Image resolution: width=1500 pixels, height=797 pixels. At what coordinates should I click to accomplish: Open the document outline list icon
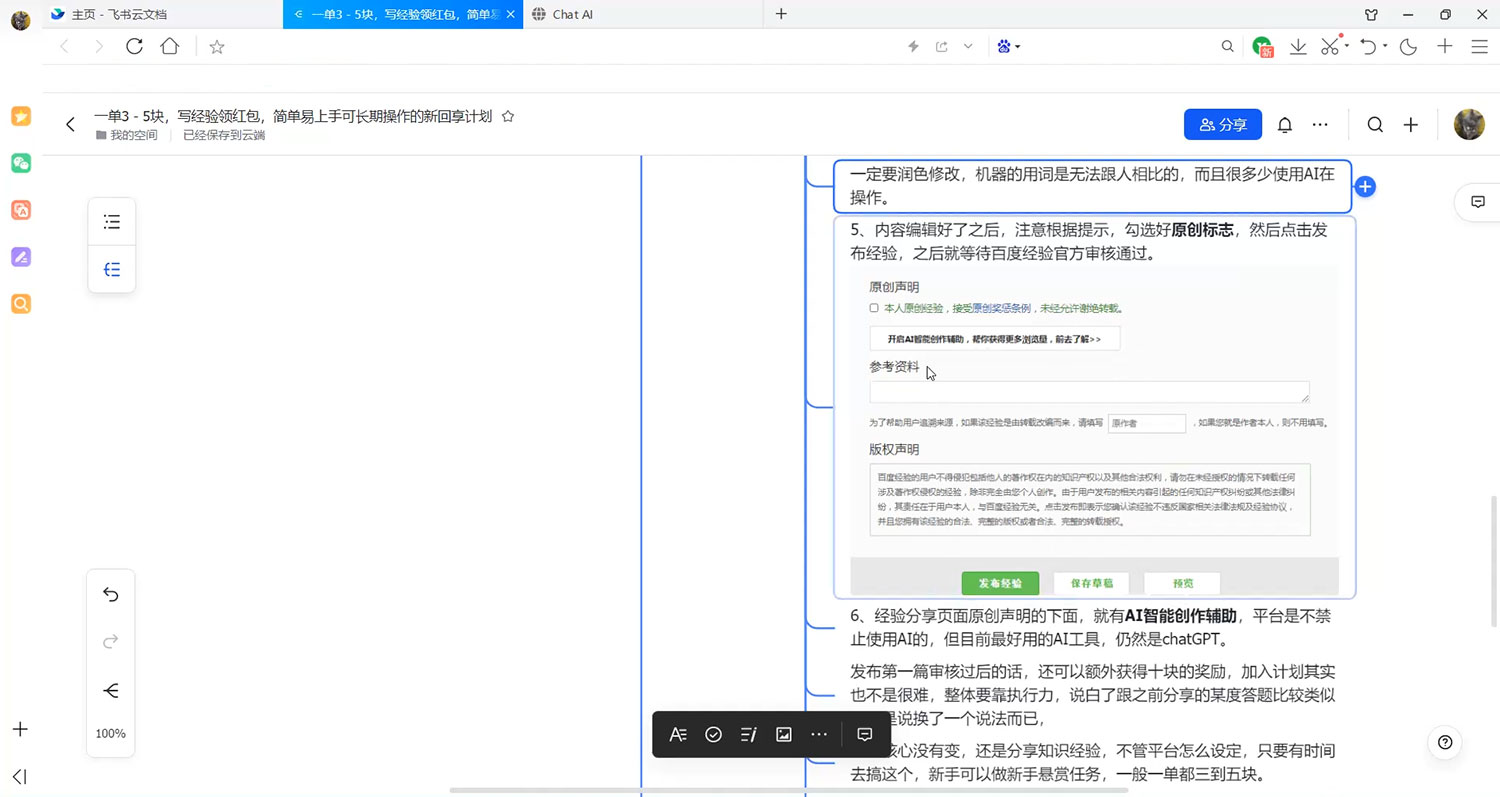(111, 221)
